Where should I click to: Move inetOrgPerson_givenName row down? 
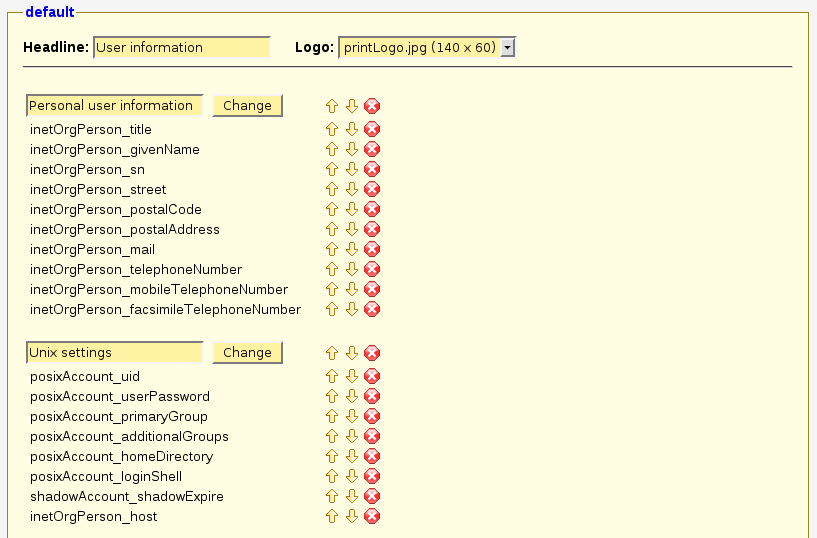coord(351,149)
